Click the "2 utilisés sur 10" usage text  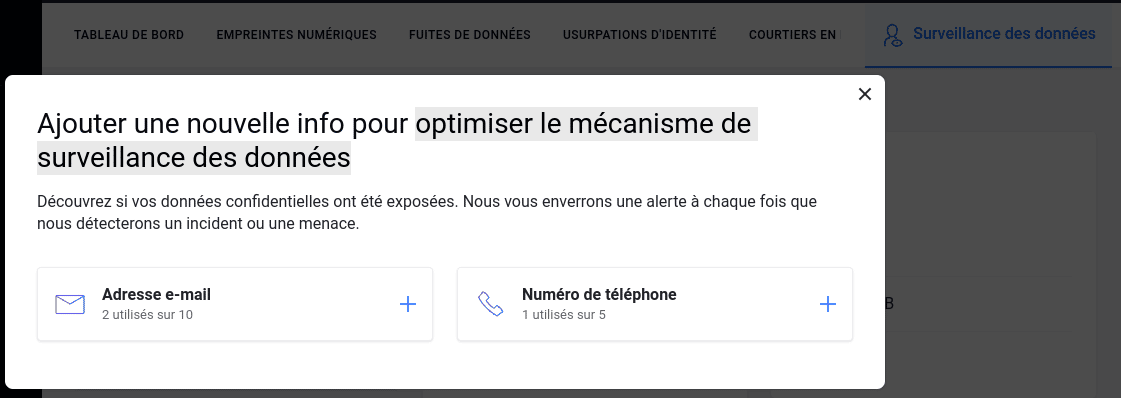pyautogui.click(x=147, y=314)
